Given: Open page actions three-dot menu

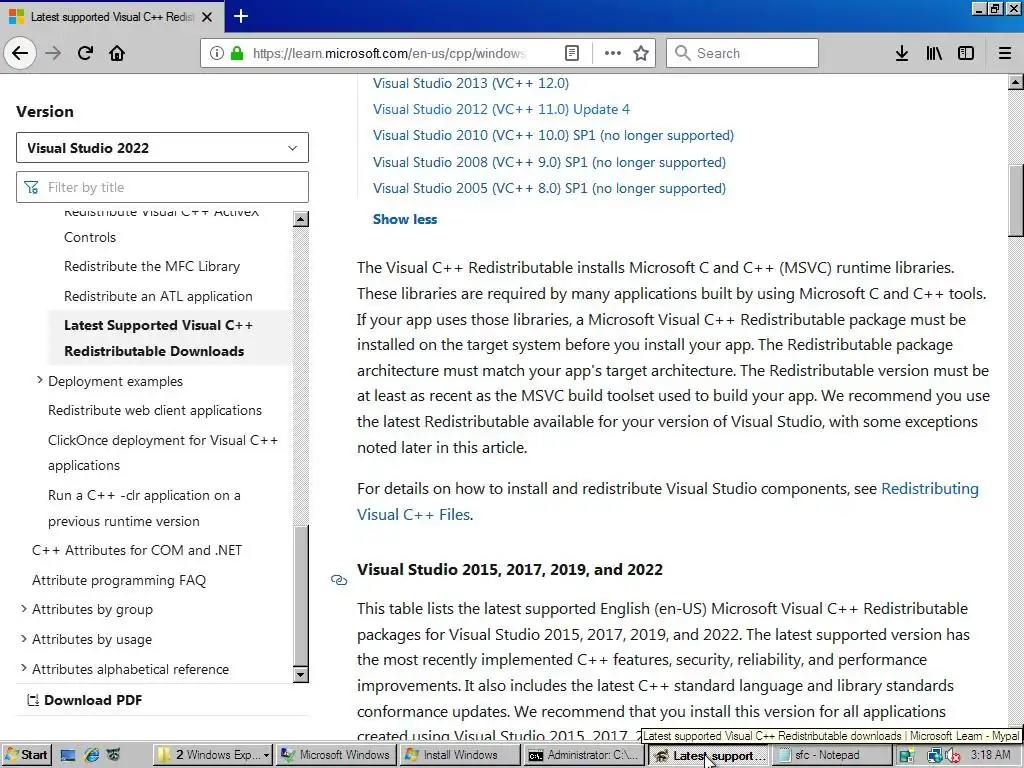Looking at the screenshot, I should coord(613,53).
